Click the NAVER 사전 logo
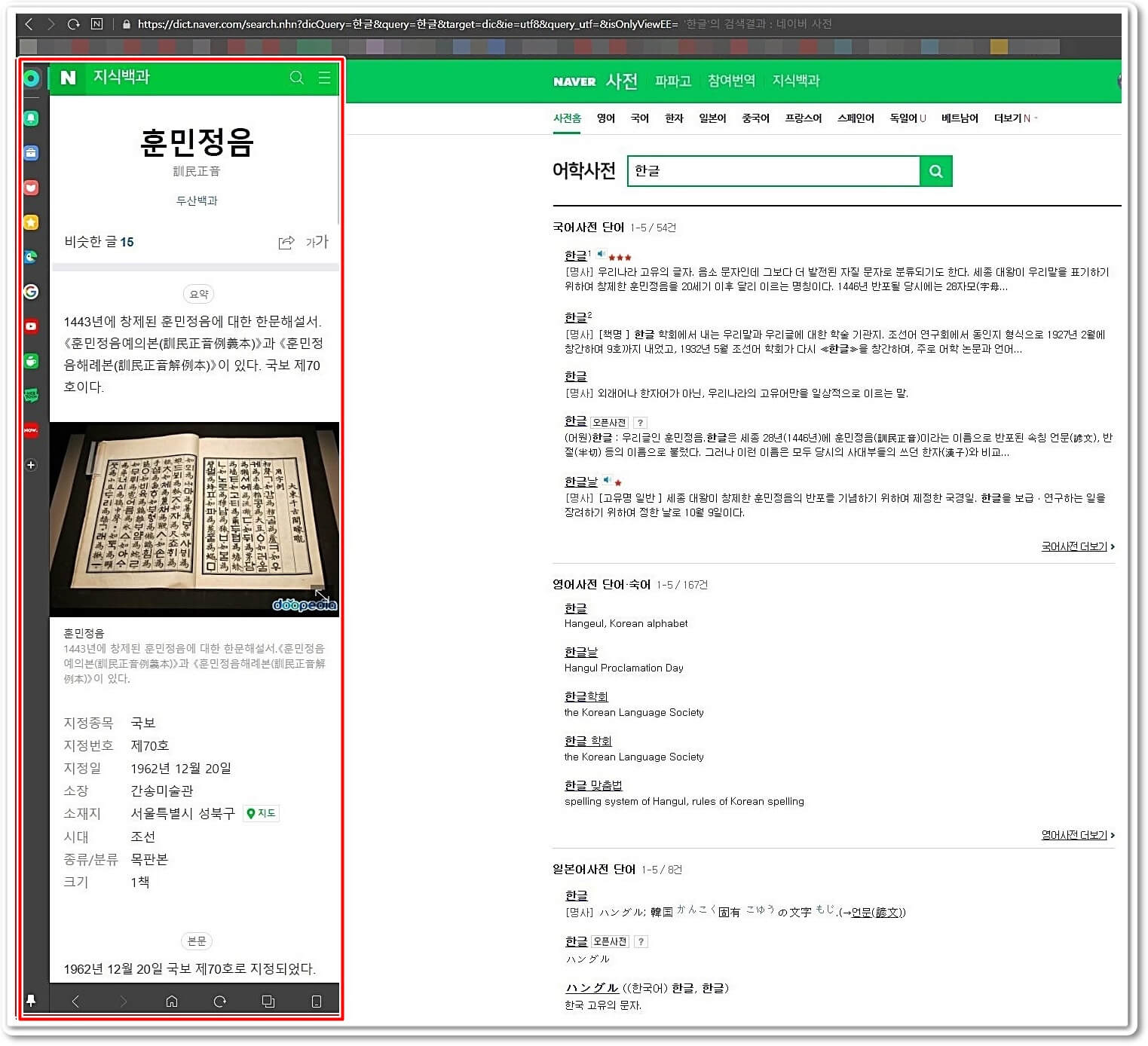Screen dimensions: 1148x1046 click(595, 81)
